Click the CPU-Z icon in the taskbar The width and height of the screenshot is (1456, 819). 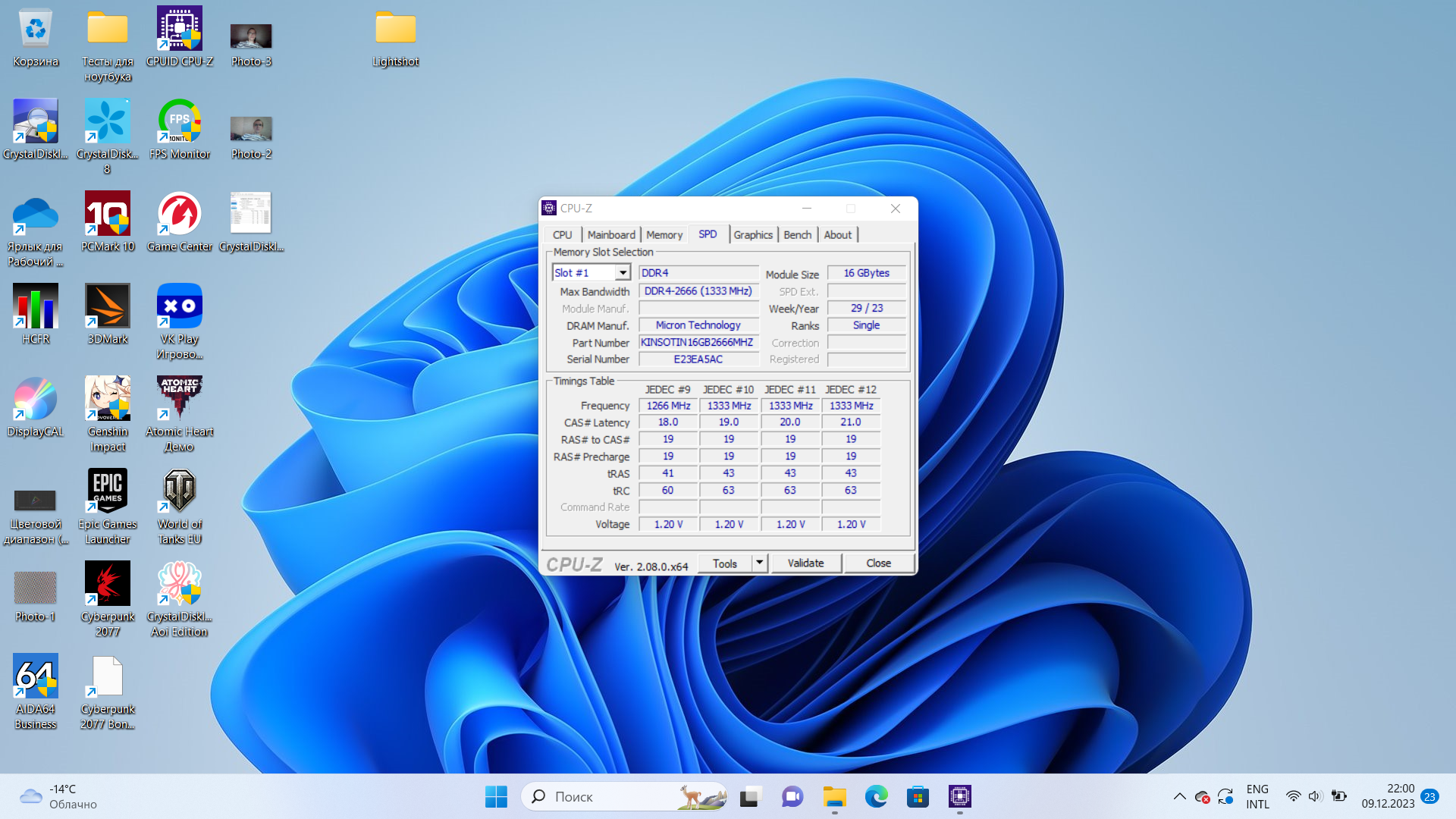(x=959, y=796)
